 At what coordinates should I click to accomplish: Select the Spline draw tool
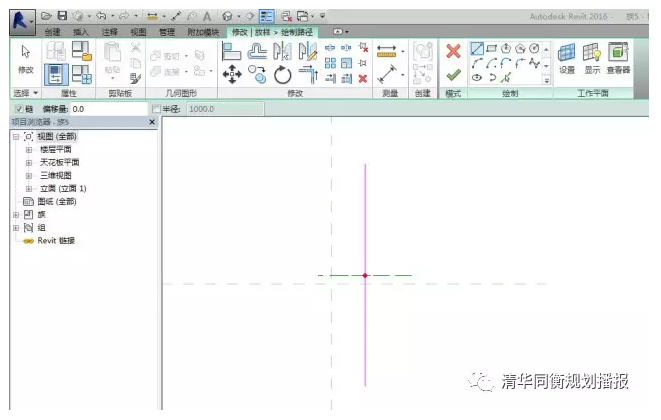click(x=535, y=64)
